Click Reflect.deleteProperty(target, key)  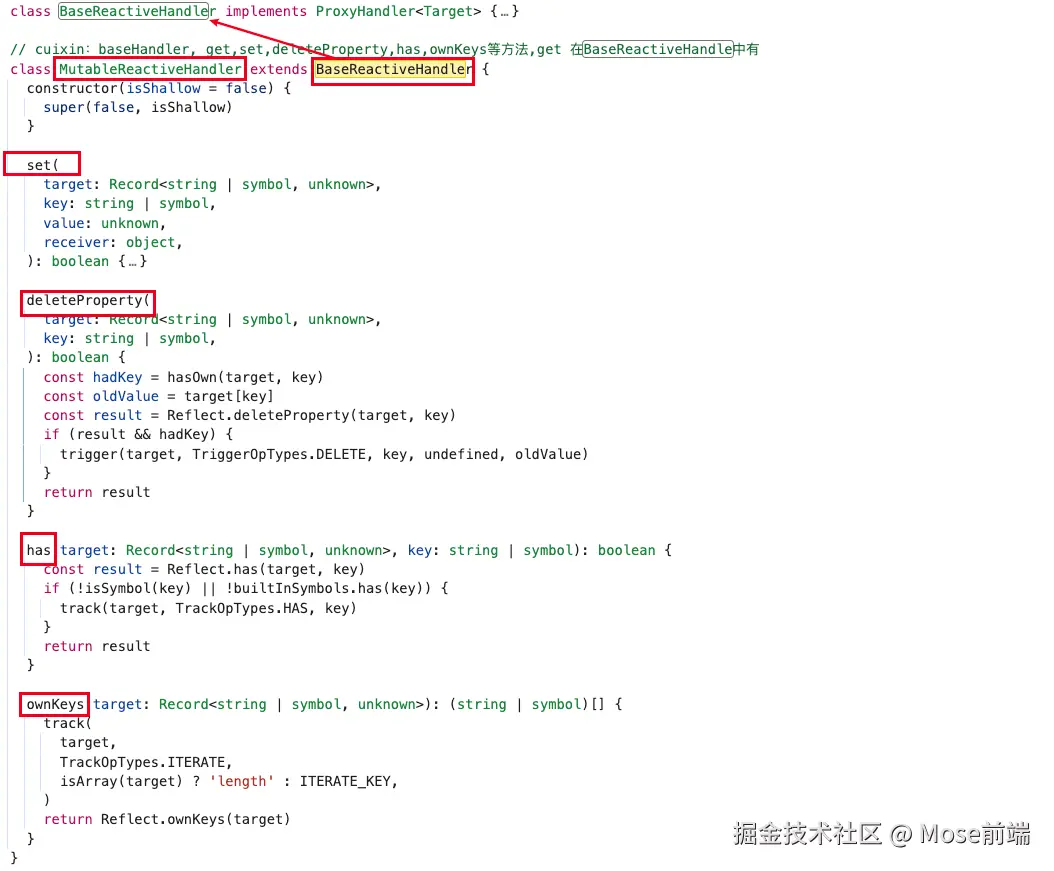pos(311,415)
